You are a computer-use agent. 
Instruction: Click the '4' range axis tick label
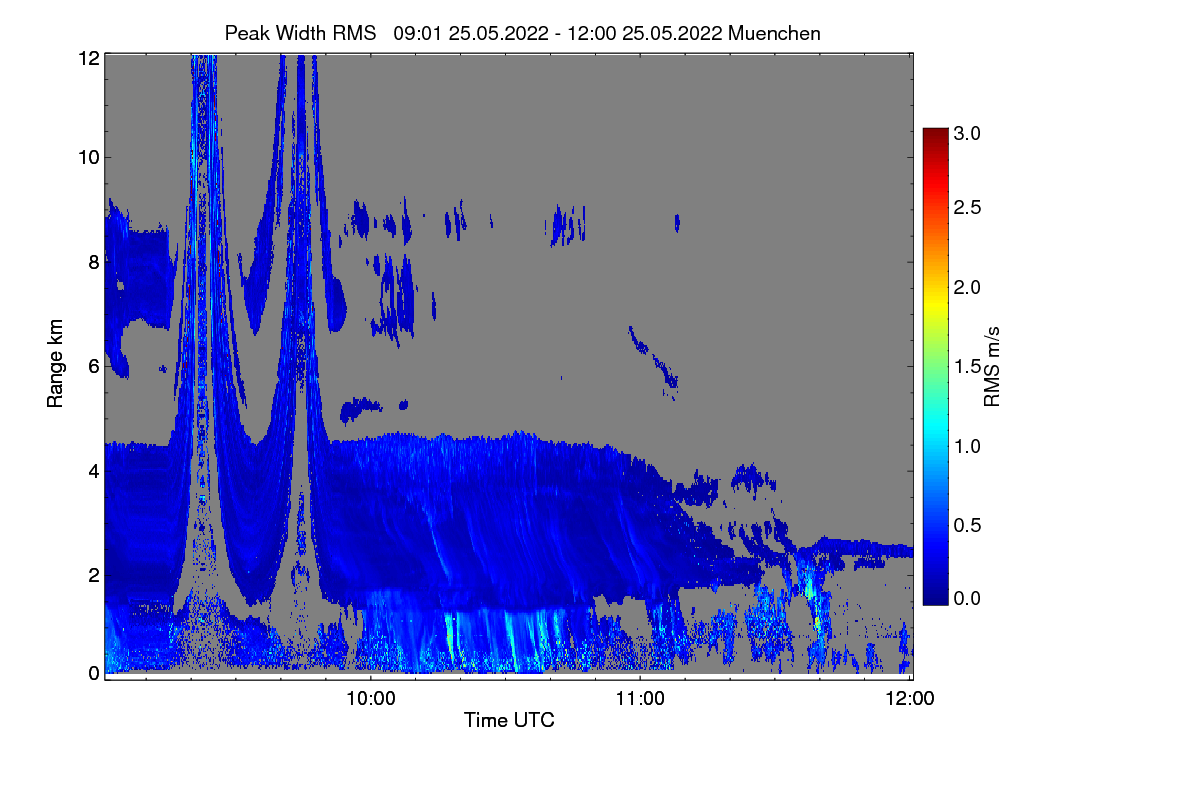tap(92, 470)
